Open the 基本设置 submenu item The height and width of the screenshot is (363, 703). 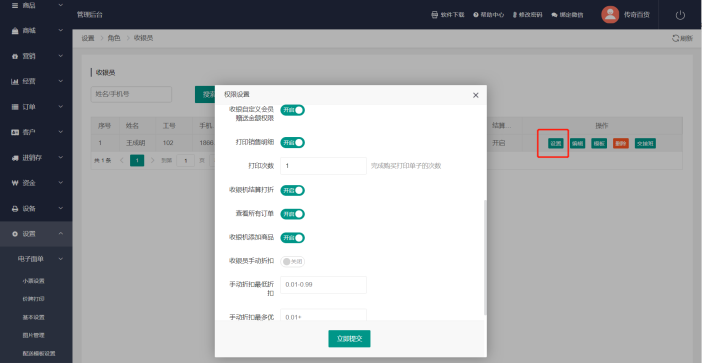34,317
